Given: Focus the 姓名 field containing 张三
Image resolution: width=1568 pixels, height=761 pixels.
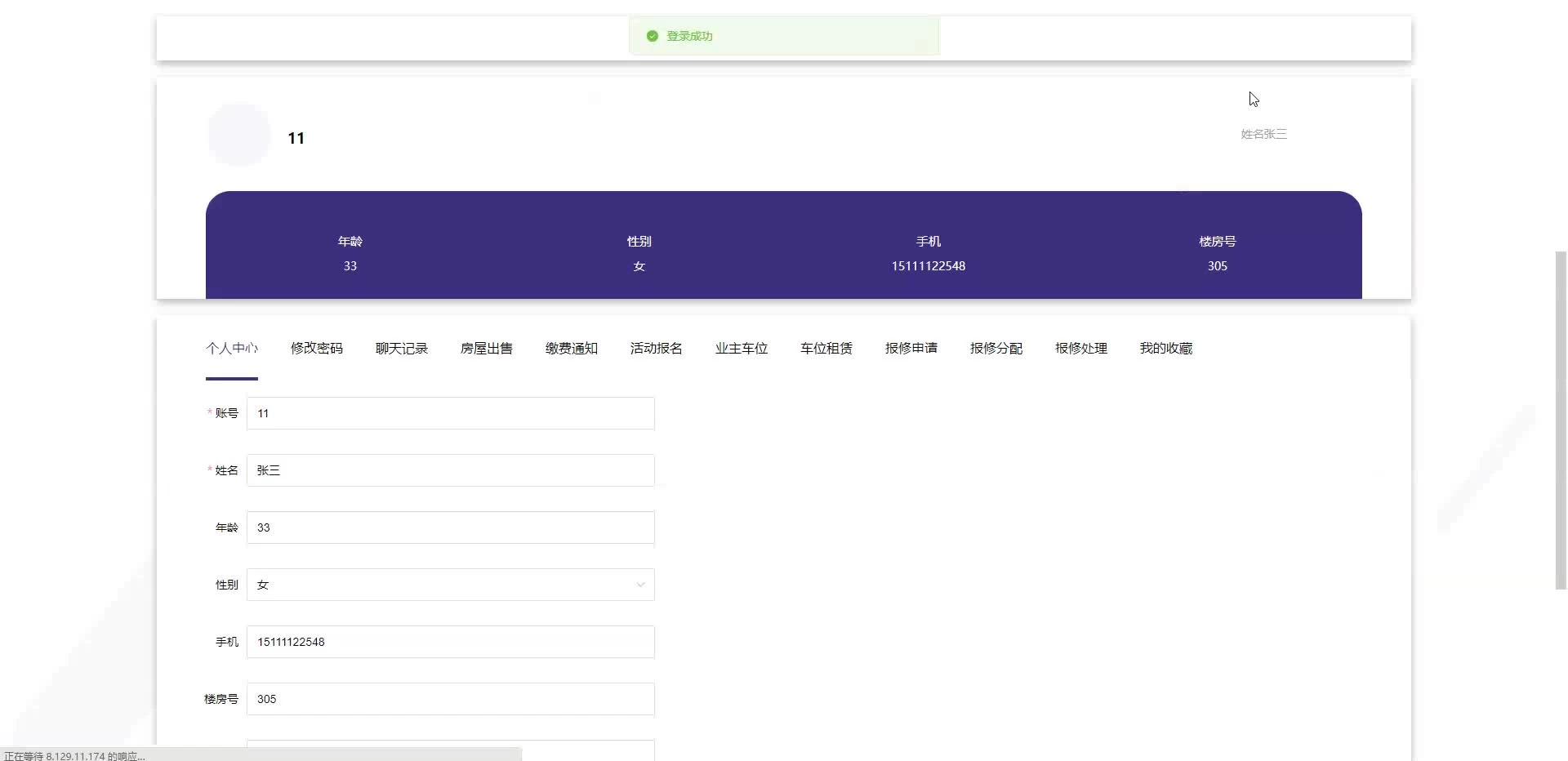Looking at the screenshot, I should (451, 470).
